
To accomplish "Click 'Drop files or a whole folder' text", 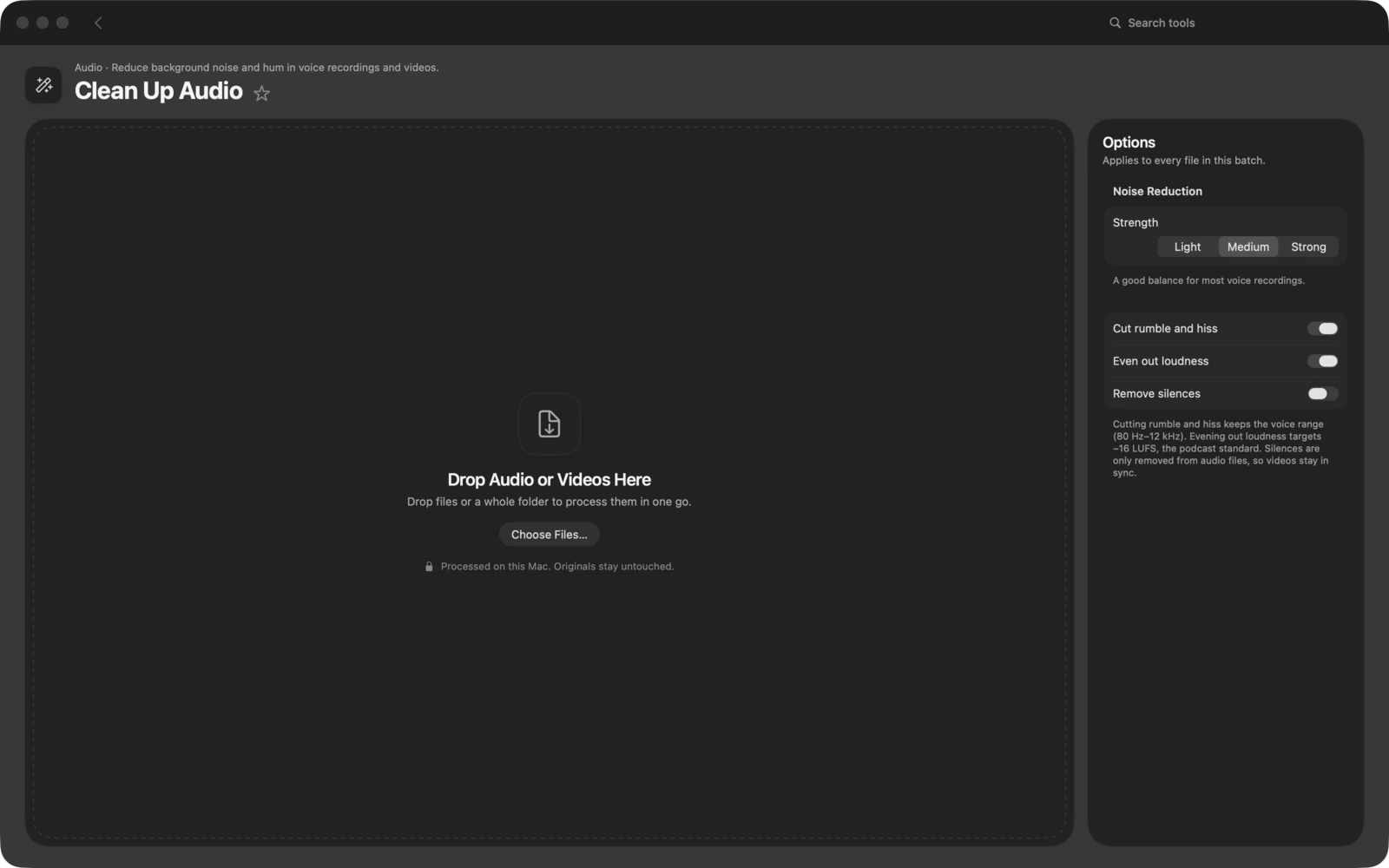I will point(550,502).
